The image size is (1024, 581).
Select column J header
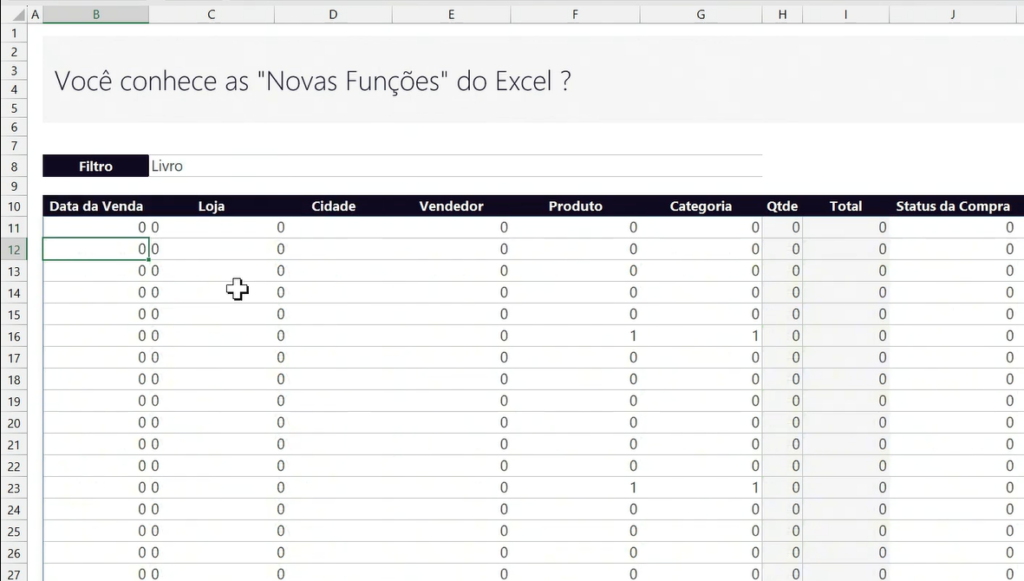[x=953, y=14]
